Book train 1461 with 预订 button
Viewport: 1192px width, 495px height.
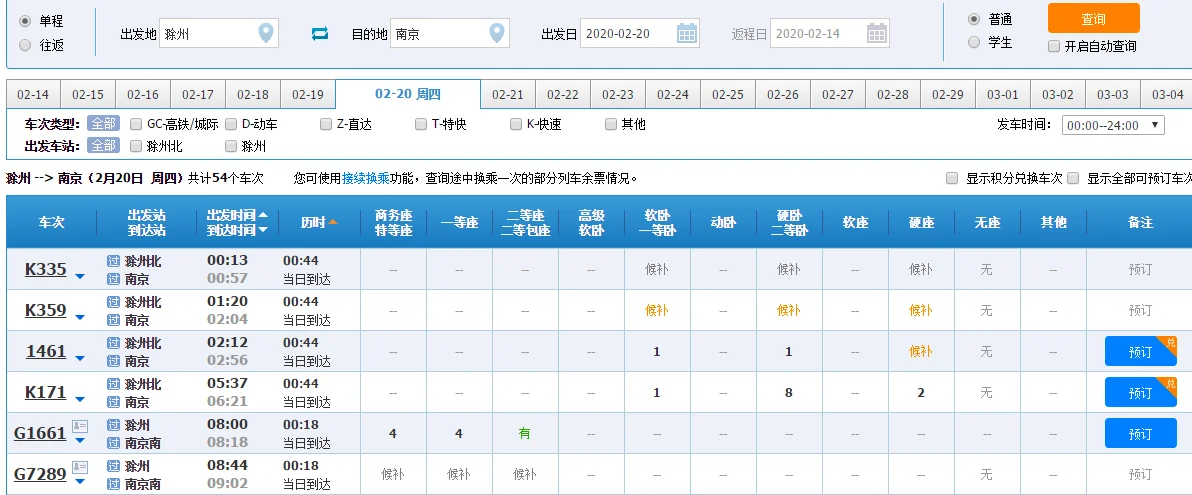pos(1140,352)
